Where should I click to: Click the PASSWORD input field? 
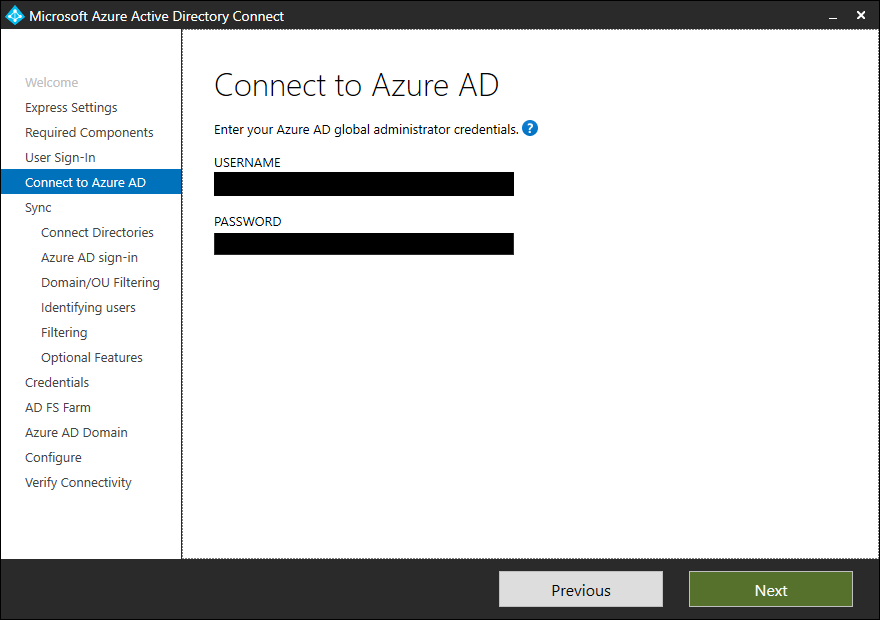click(x=364, y=244)
